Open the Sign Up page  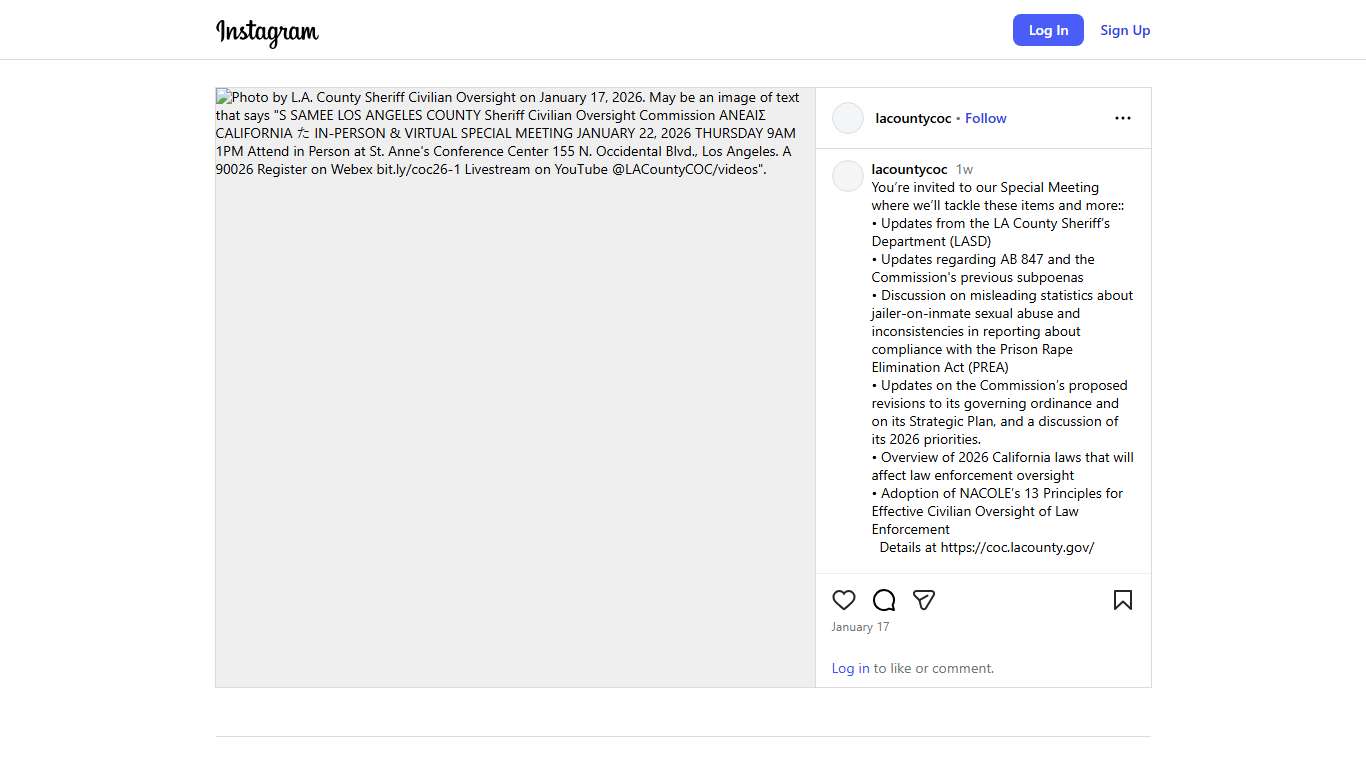tap(1125, 30)
